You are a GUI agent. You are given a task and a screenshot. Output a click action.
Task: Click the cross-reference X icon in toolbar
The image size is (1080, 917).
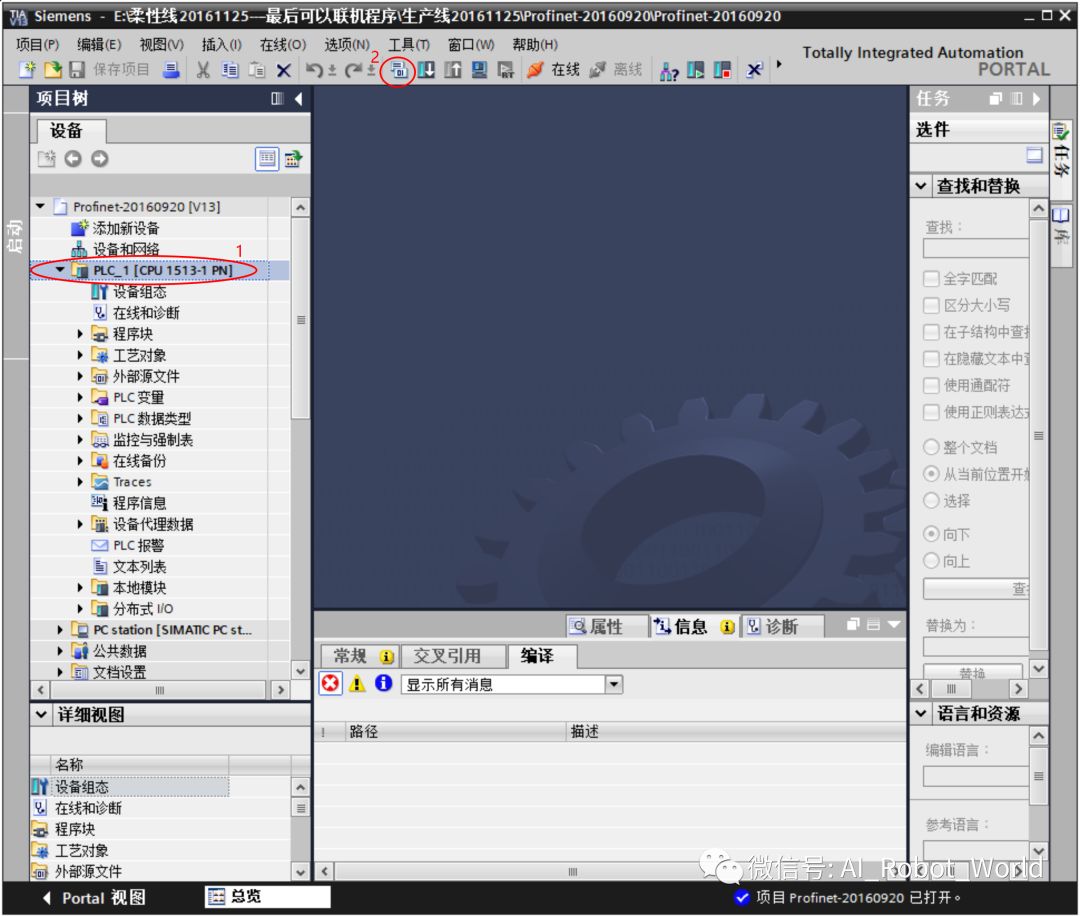754,70
